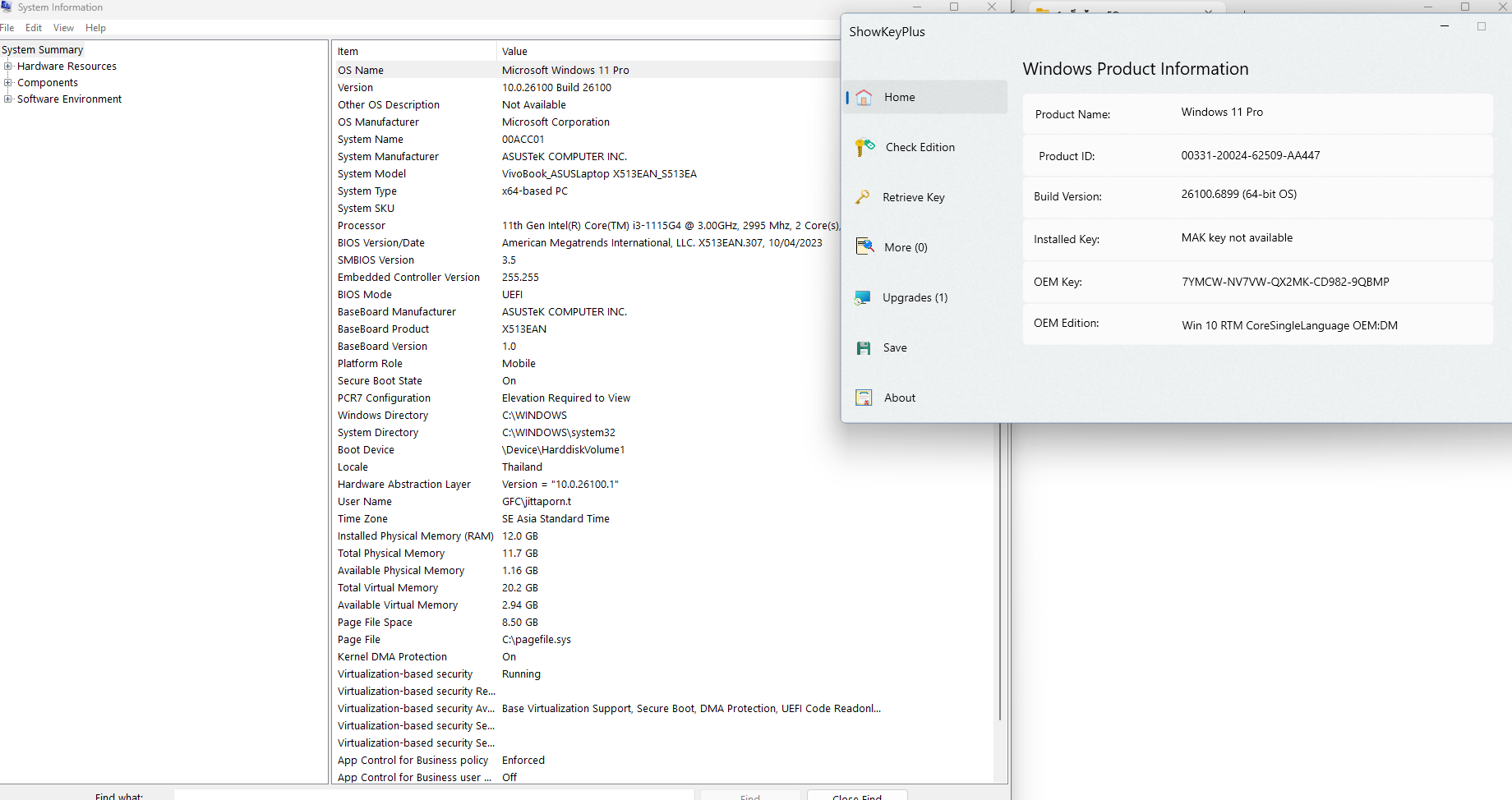Screen dimensions: 1512x800
Task: Click the Value column header
Action: coord(515,52)
